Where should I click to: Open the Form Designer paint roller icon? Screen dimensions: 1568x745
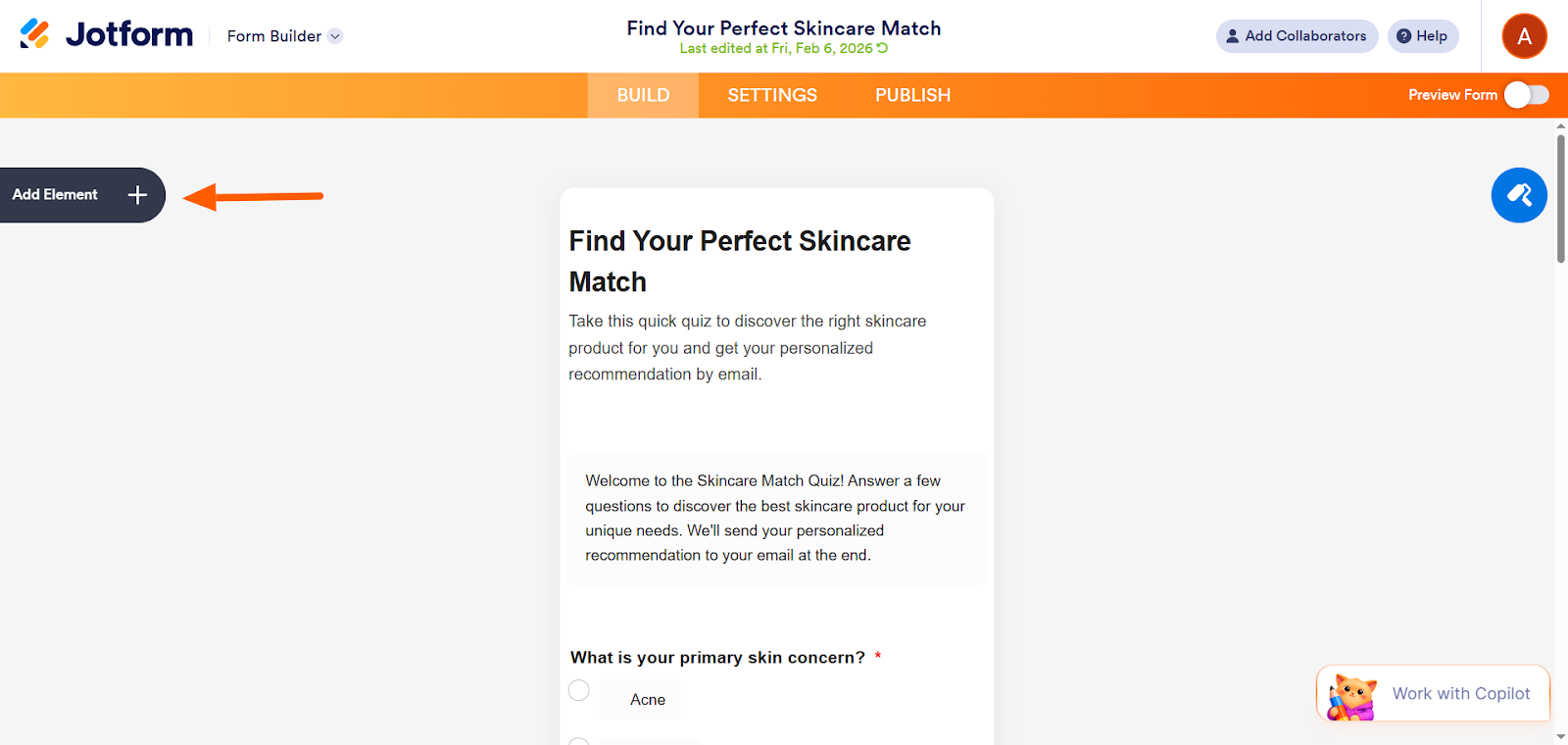pyautogui.click(x=1519, y=195)
